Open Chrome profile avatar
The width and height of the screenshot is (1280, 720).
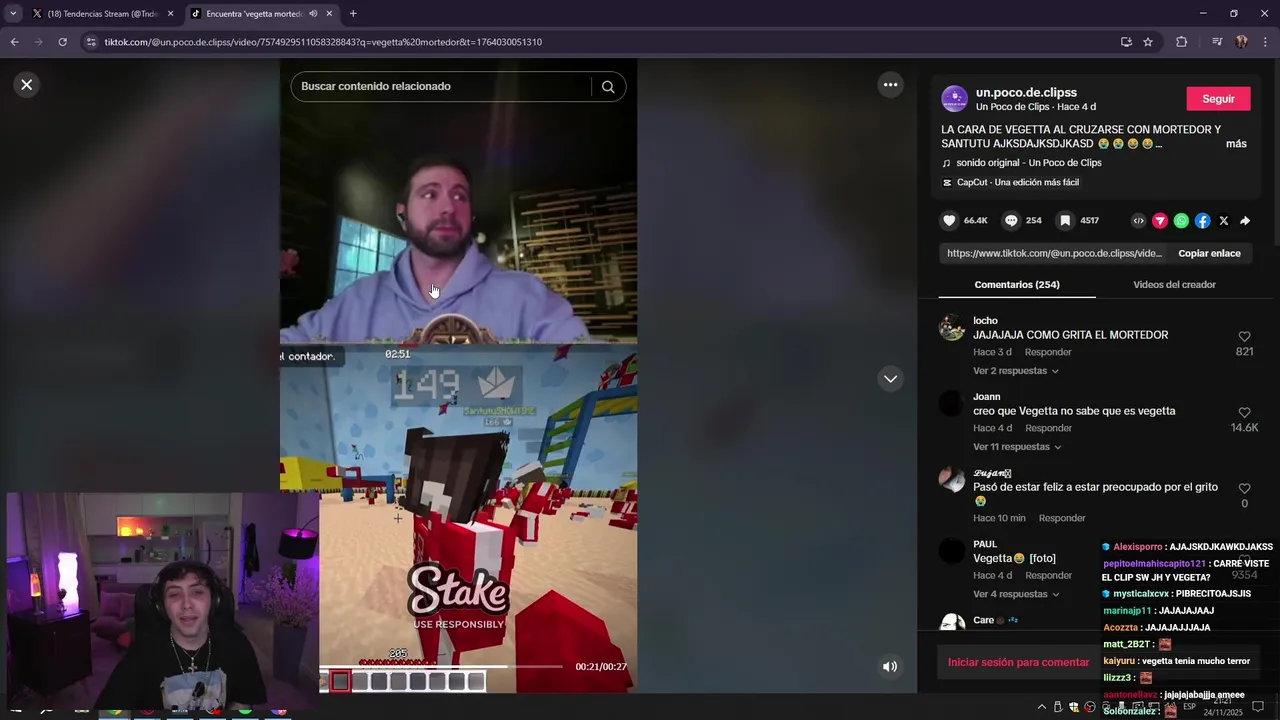(x=1241, y=42)
